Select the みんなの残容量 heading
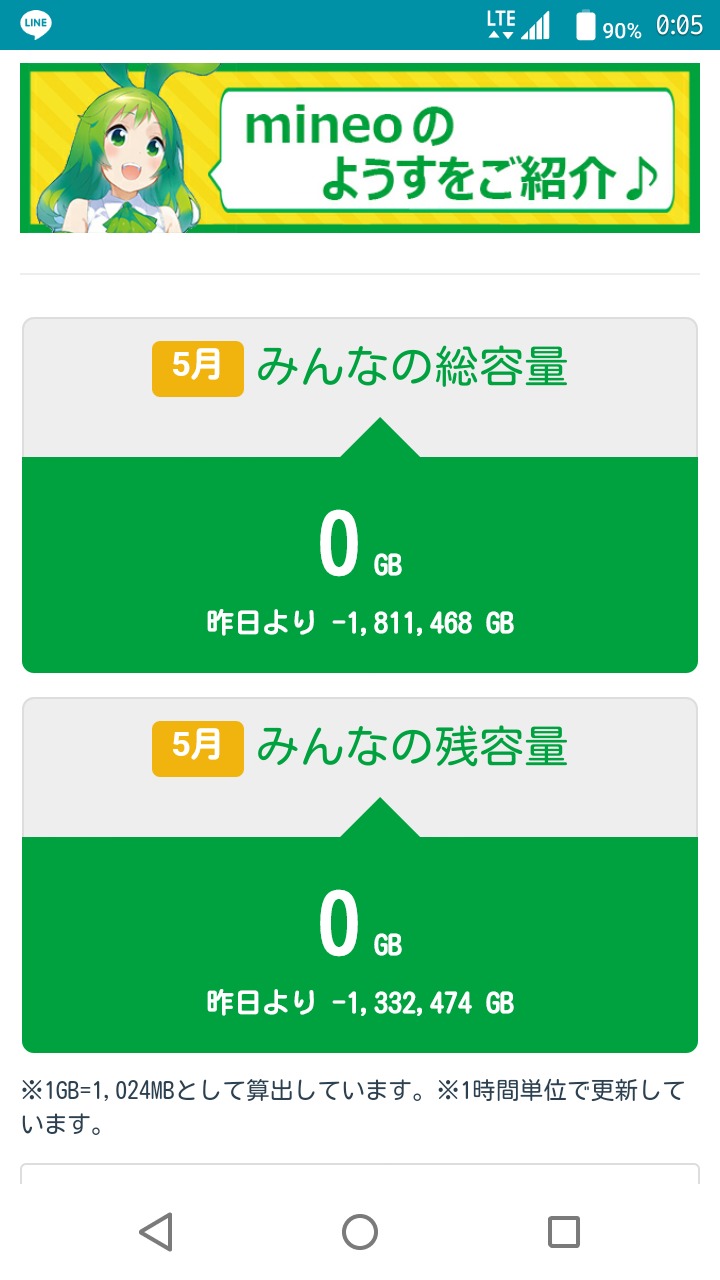 [412, 747]
